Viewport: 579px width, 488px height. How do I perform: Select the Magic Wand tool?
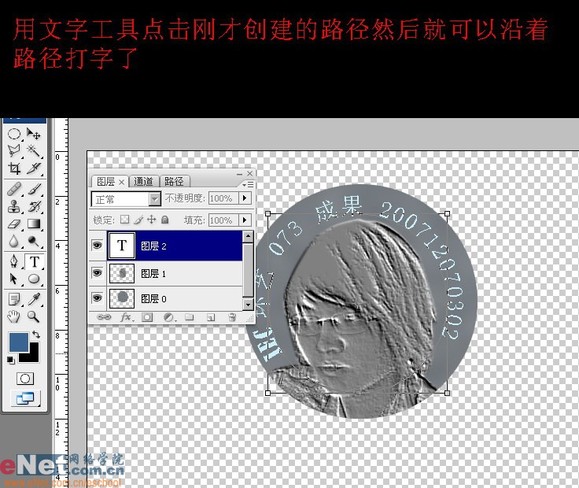click(x=34, y=151)
